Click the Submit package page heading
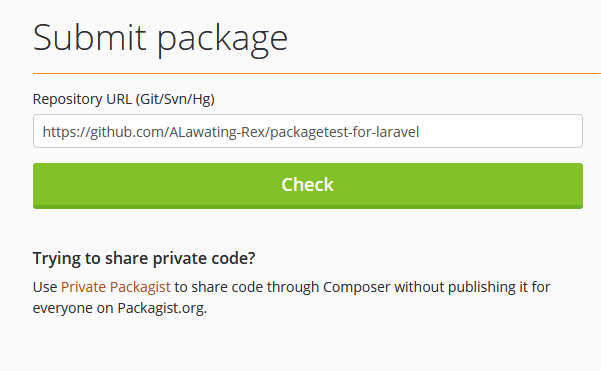 tap(160, 39)
